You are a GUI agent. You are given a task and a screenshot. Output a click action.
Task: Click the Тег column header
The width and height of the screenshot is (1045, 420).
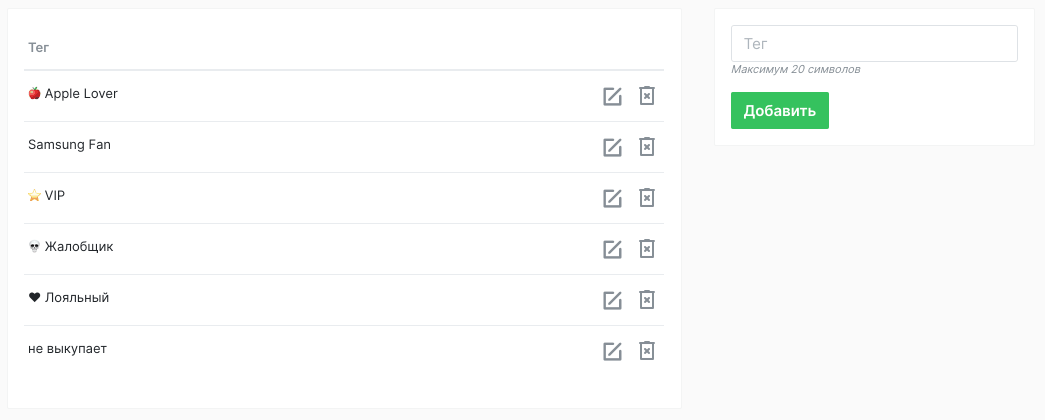(x=39, y=47)
